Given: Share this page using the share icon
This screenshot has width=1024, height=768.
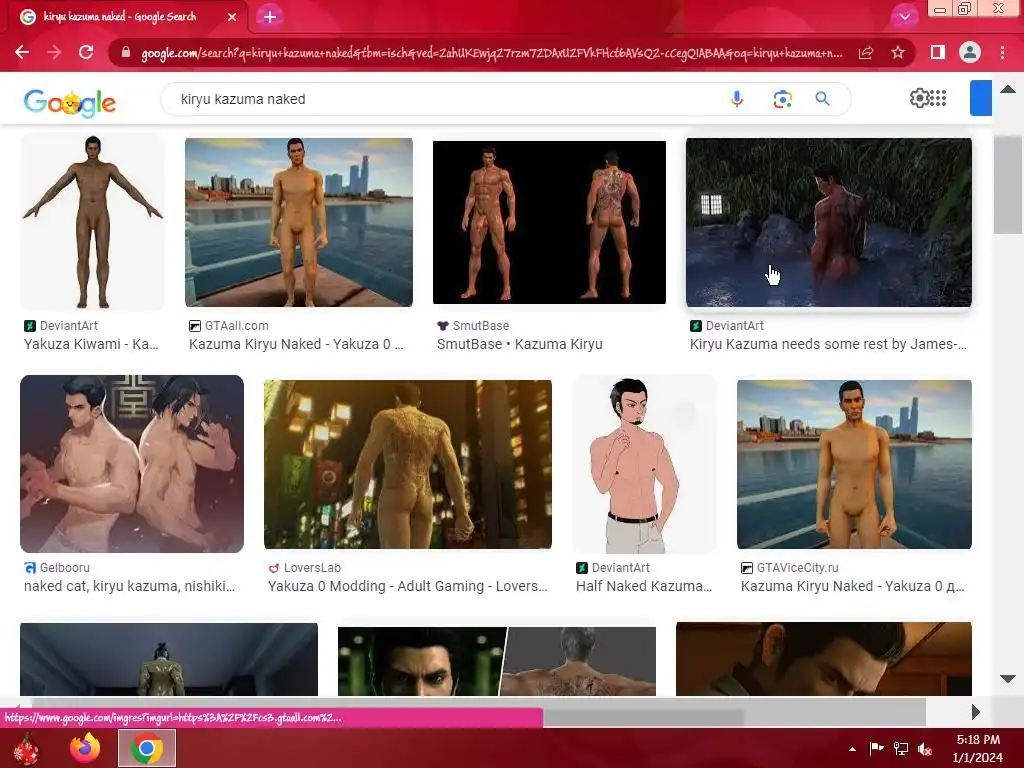Looking at the screenshot, I should click(866, 53).
